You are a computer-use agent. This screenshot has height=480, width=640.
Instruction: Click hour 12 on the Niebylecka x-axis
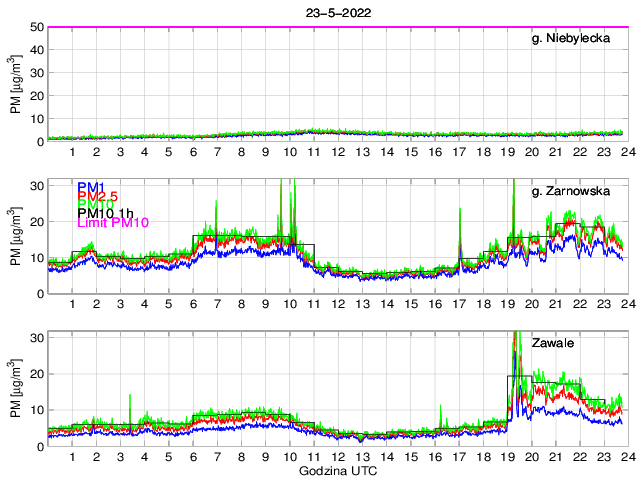(x=338, y=152)
